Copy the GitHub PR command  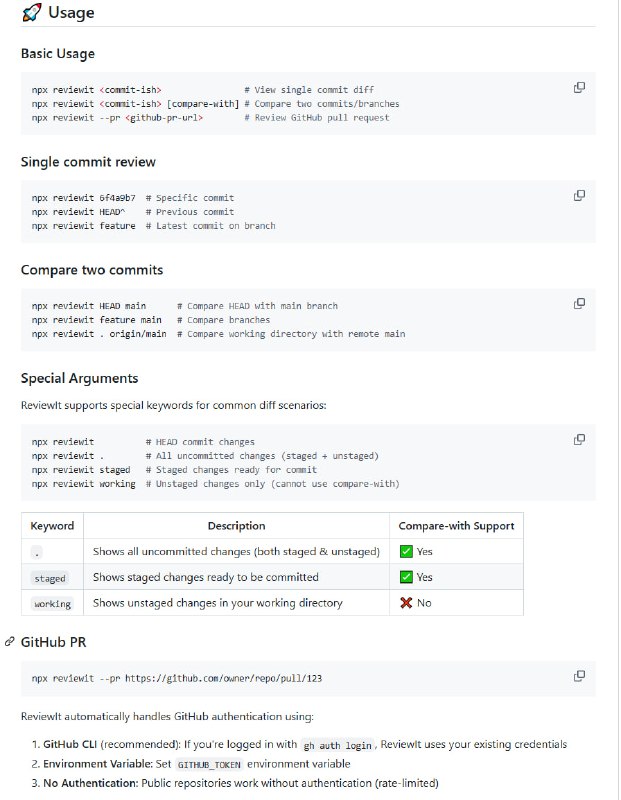tap(579, 676)
